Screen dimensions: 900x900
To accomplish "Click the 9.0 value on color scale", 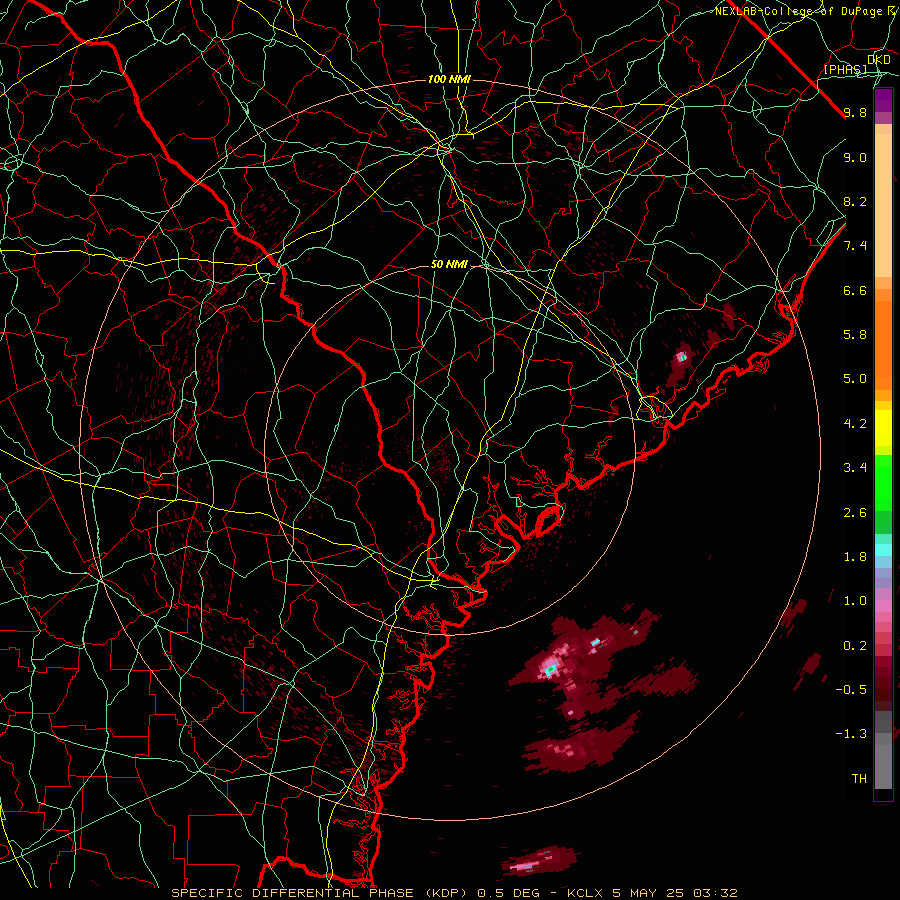I will (x=855, y=157).
